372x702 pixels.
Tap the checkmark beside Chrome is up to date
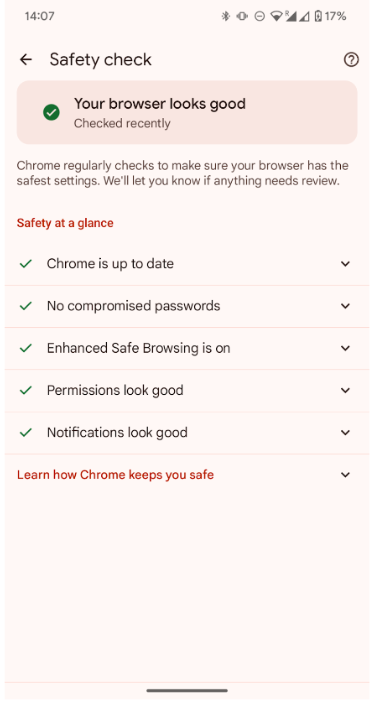point(26,264)
